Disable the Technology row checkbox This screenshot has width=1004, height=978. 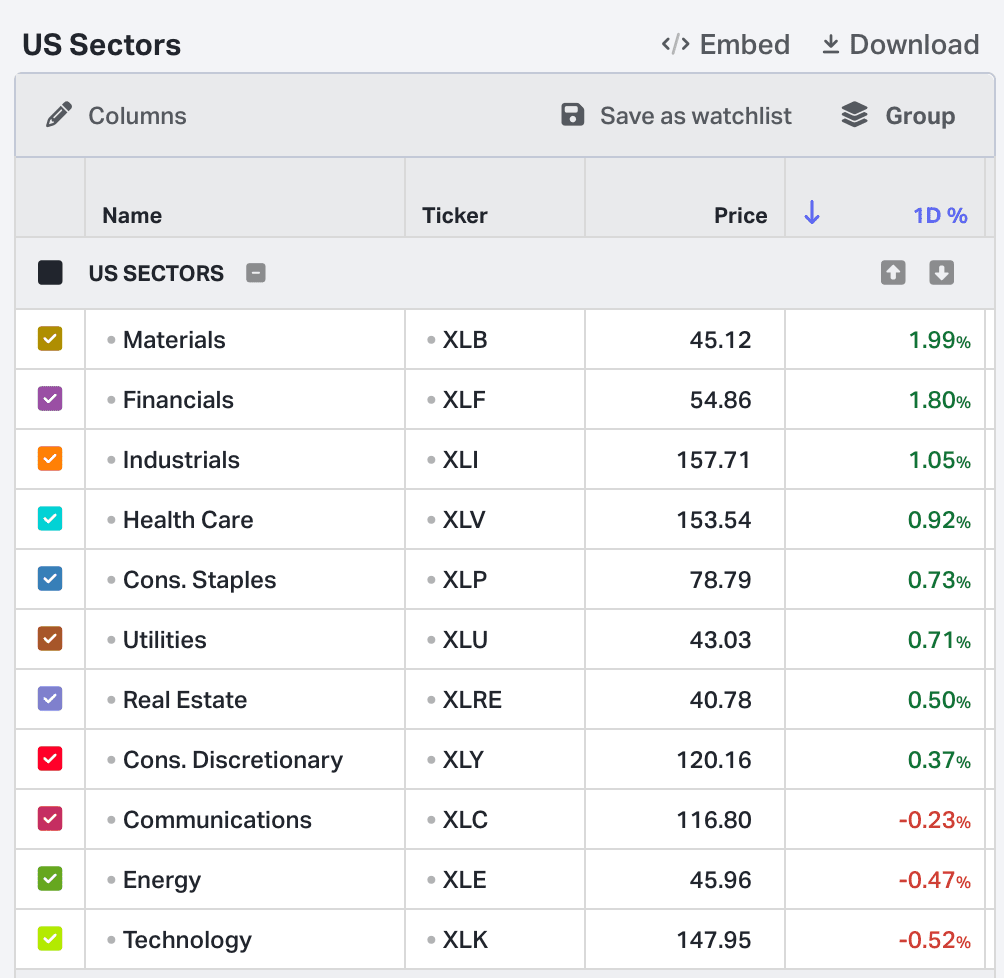click(x=50, y=939)
